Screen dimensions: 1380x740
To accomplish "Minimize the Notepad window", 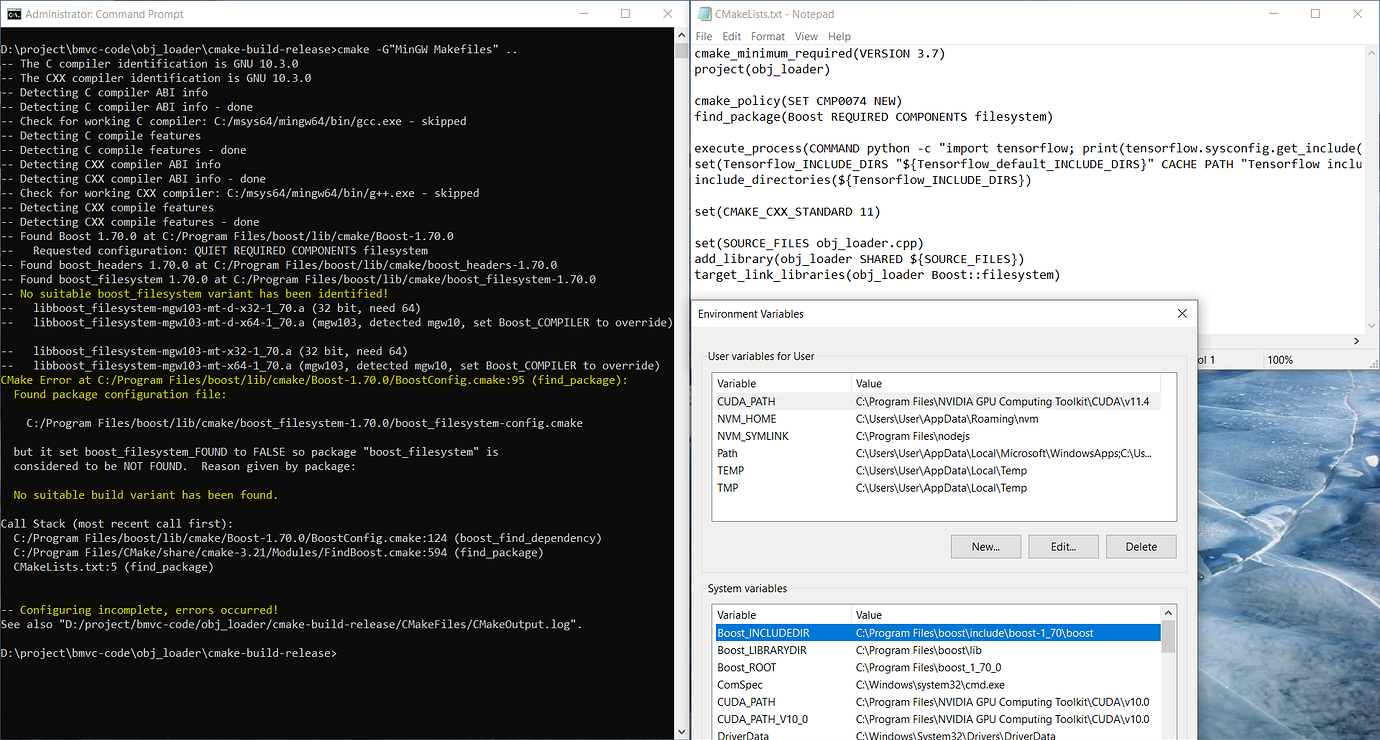I will [x=1270, y=14].
